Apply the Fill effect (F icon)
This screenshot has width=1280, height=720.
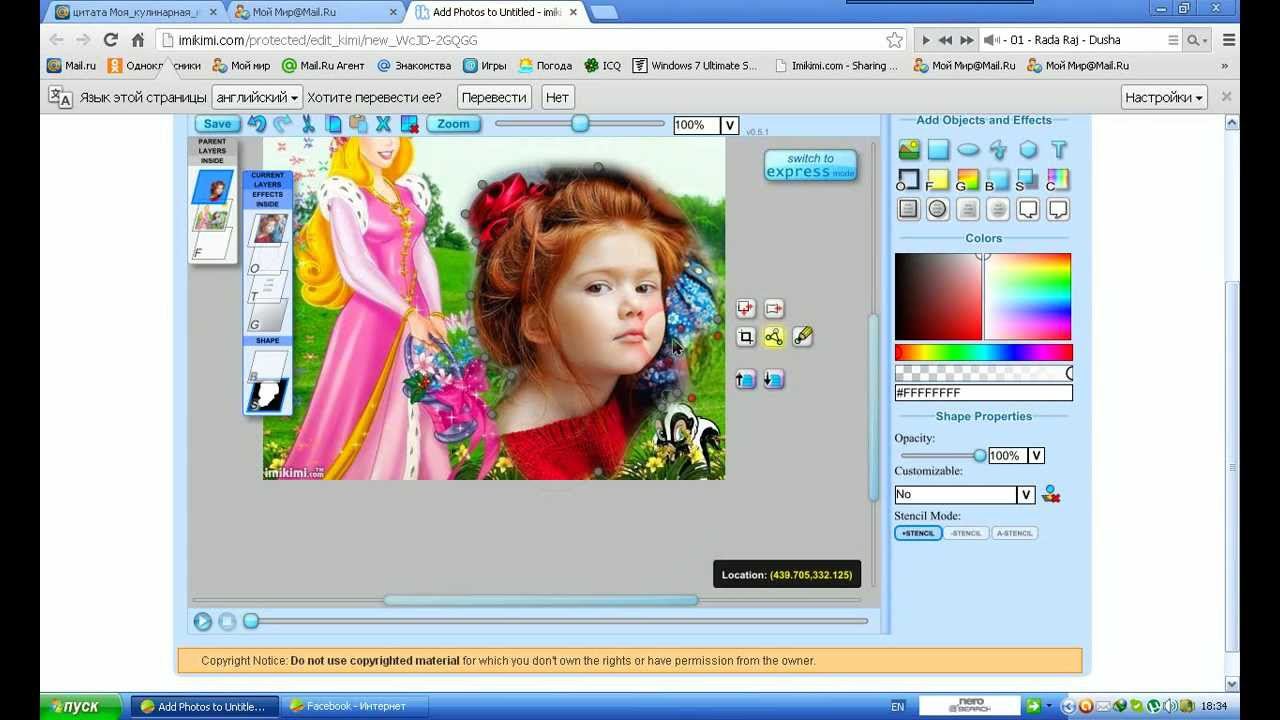[x=938, y=180]
